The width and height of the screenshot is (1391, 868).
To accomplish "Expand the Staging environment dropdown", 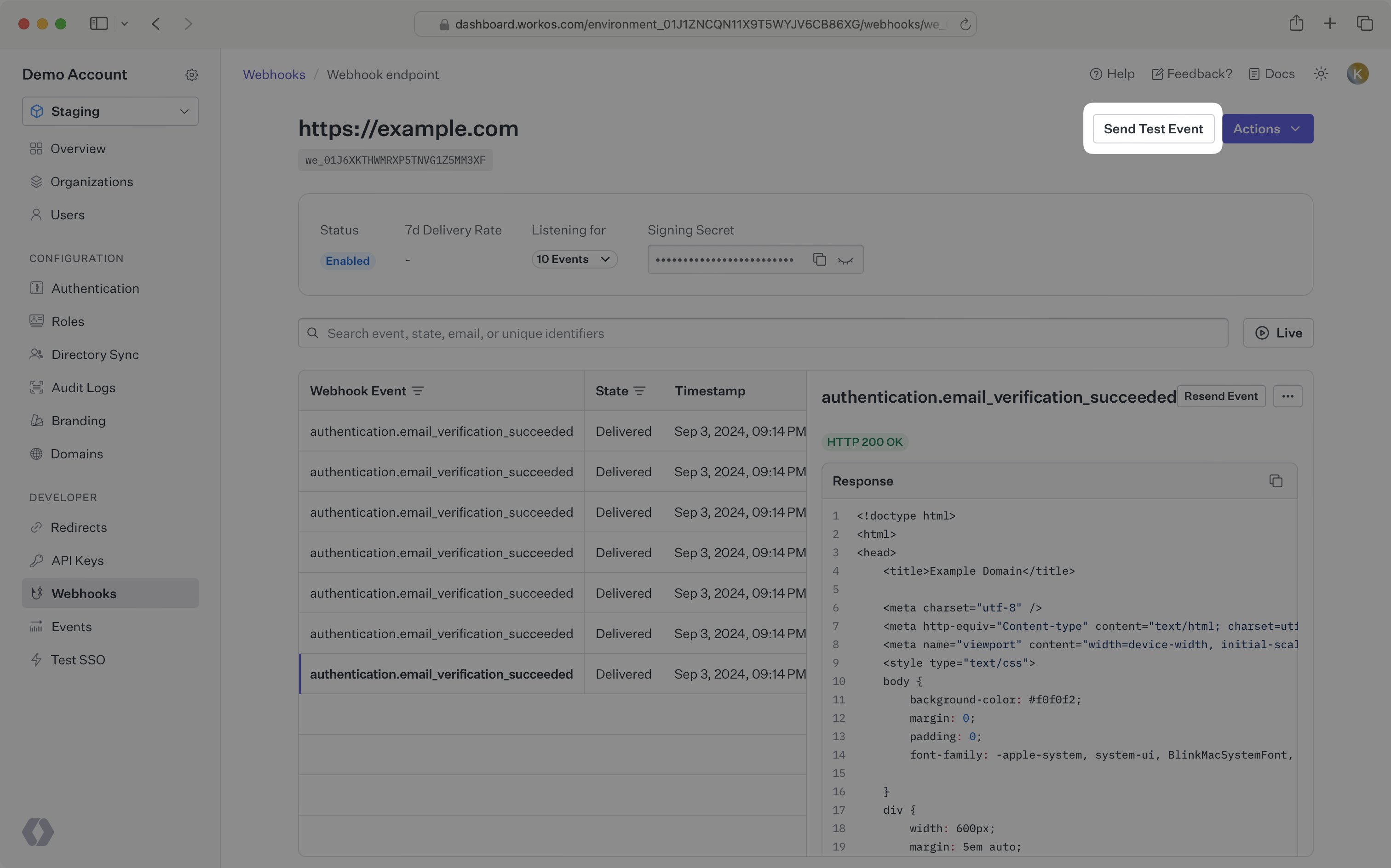I will pyautogui.click(x=110, y=111).
